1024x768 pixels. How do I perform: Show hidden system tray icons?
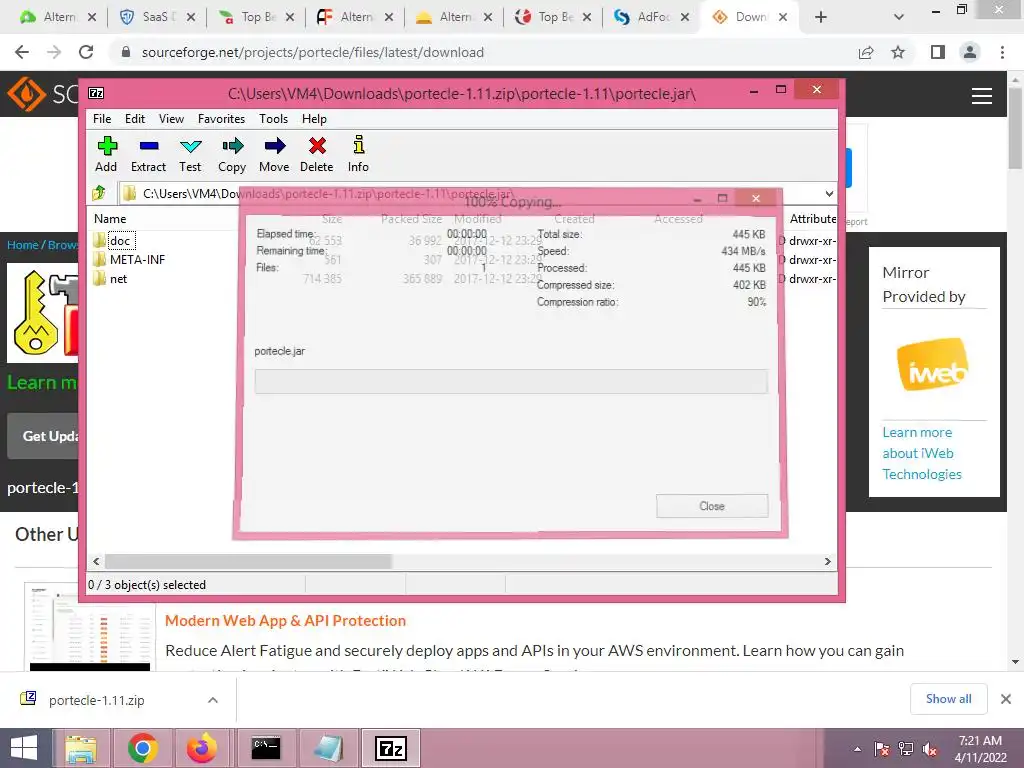[857, 749]
